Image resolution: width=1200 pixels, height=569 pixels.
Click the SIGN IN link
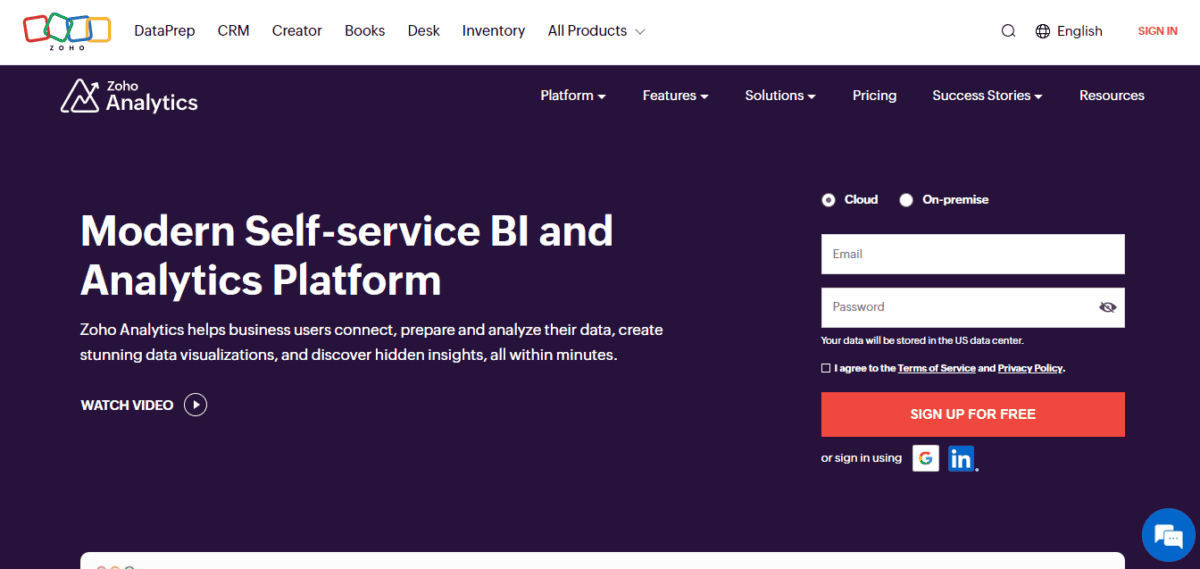(1157, 31)
